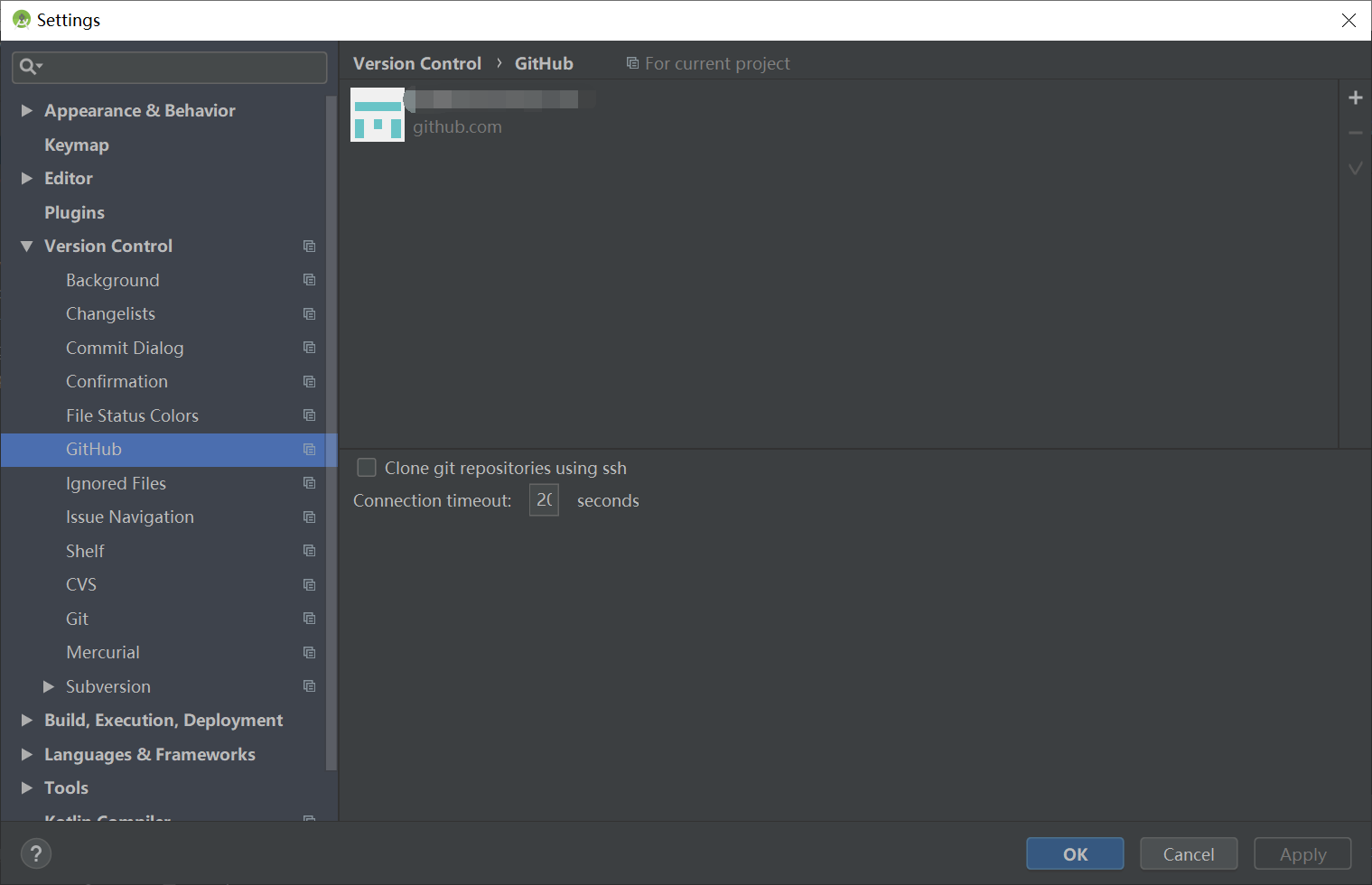The width and height of the screenshot is (1372, 885).
Task: Click the project-level icon beside Version Control
Action: point(309,247)
